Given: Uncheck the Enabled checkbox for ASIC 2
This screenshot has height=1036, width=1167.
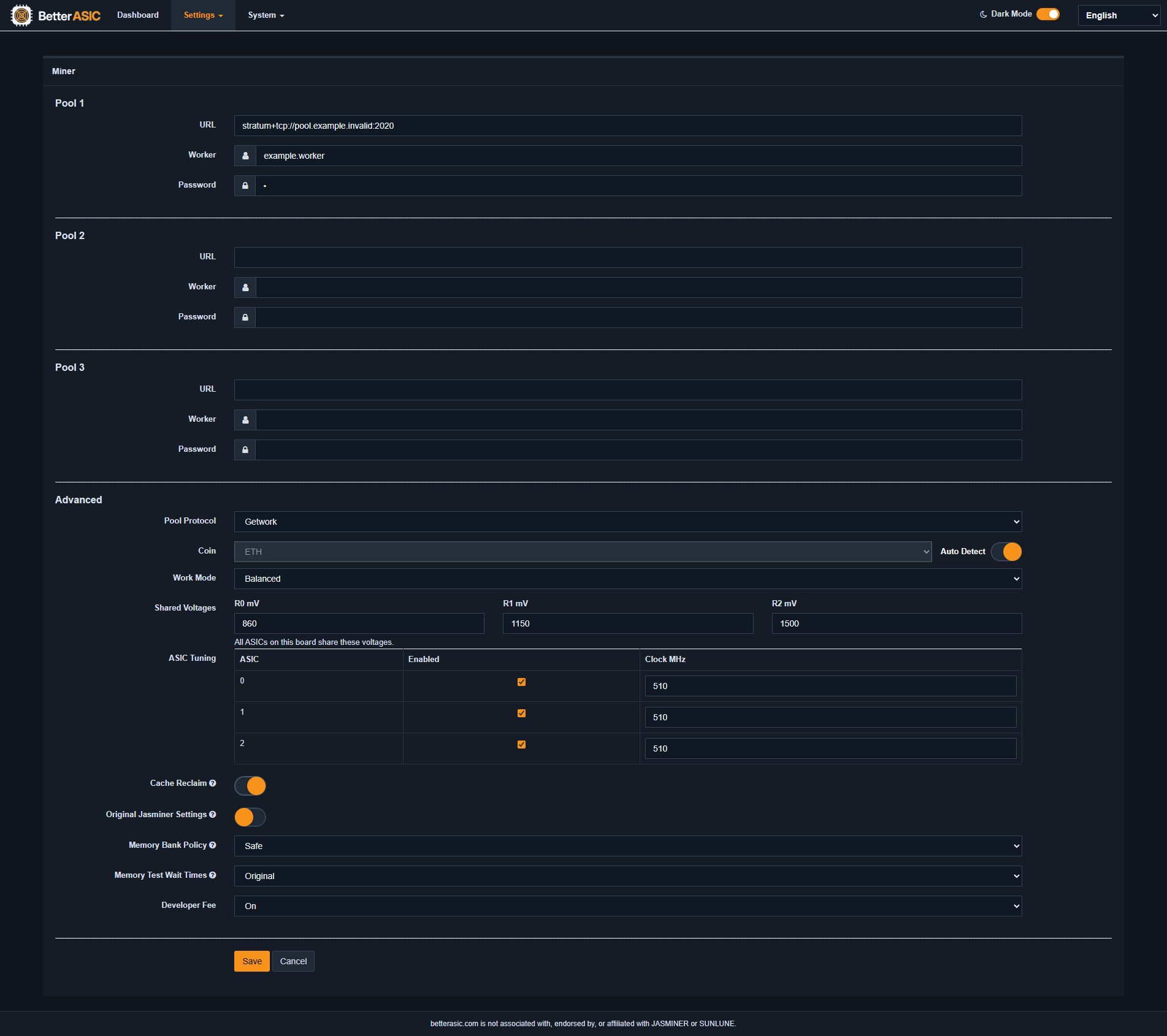Looking at the screenshot, I should click(521, 744).
